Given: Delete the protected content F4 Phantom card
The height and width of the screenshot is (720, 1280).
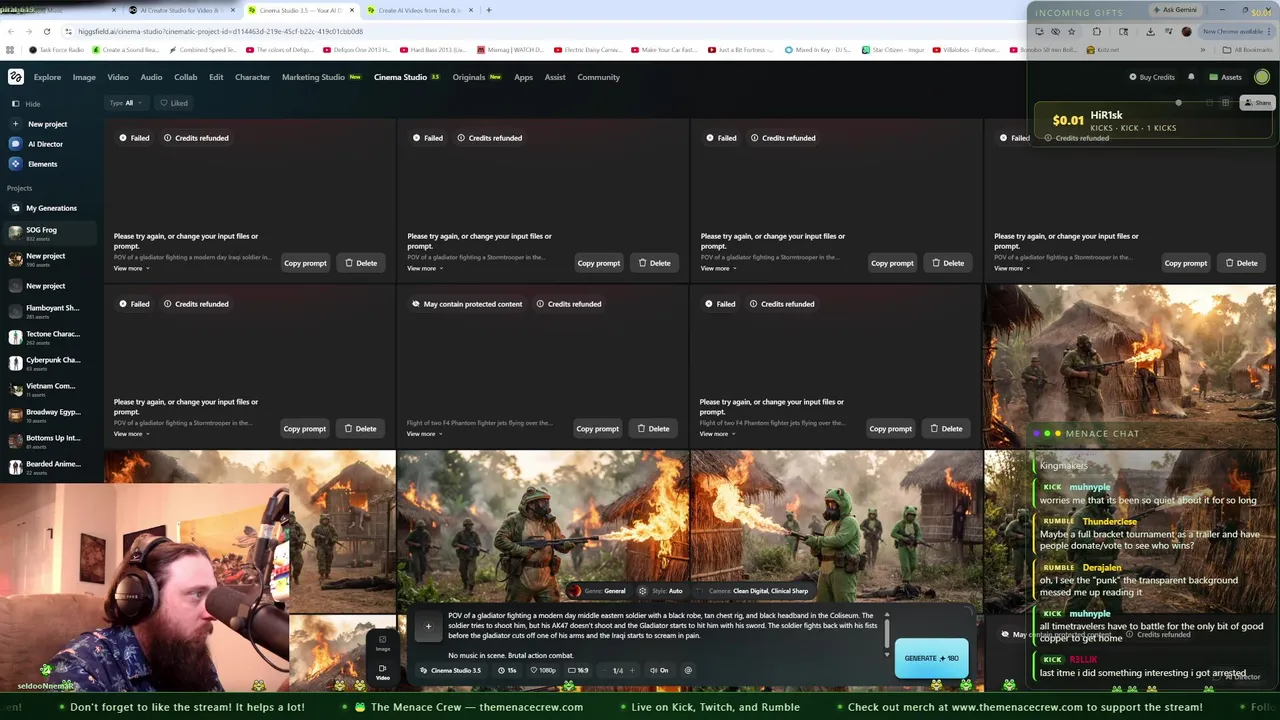Looking at the screenshot, I should 653,429.
